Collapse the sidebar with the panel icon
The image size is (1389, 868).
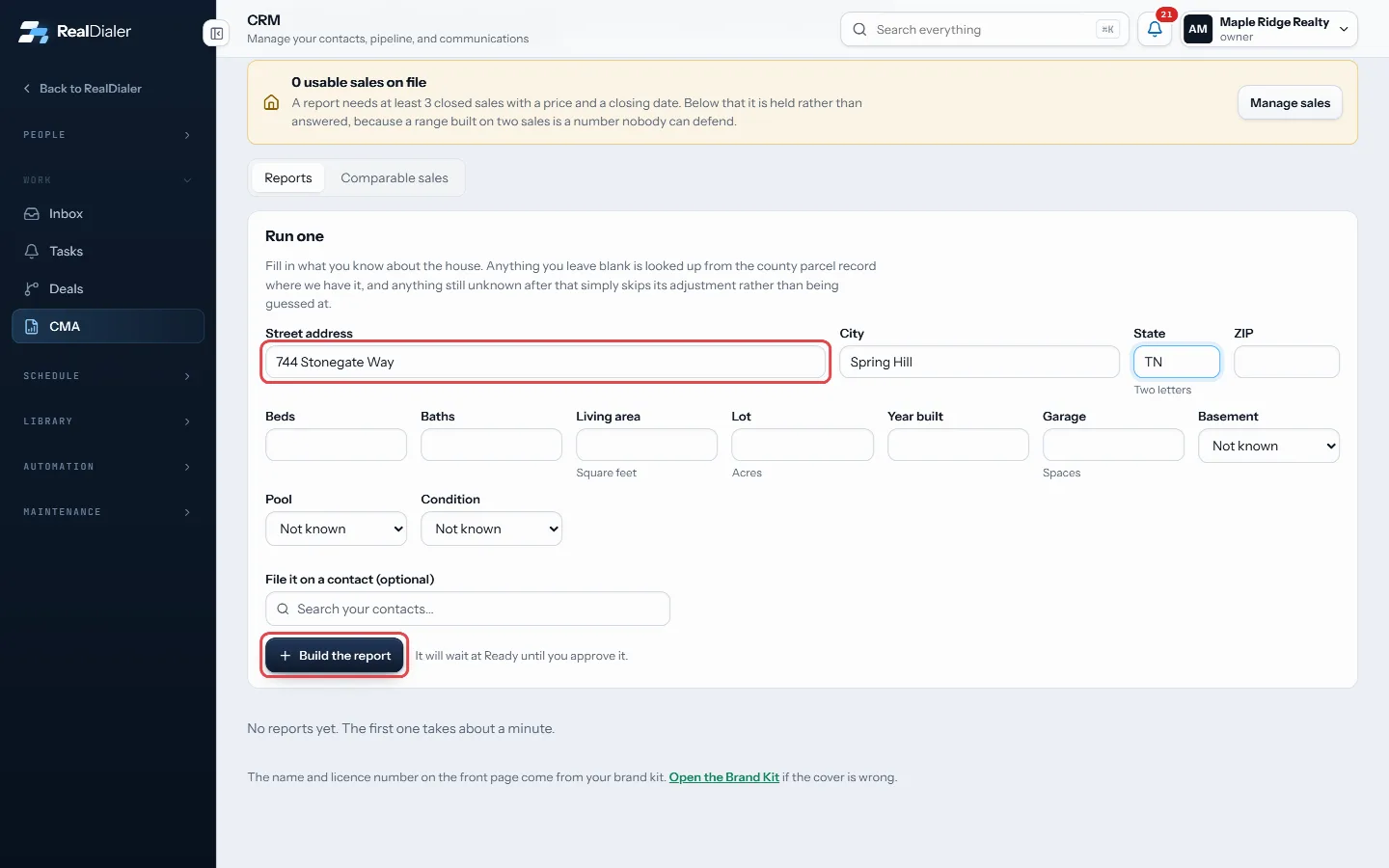217,34
